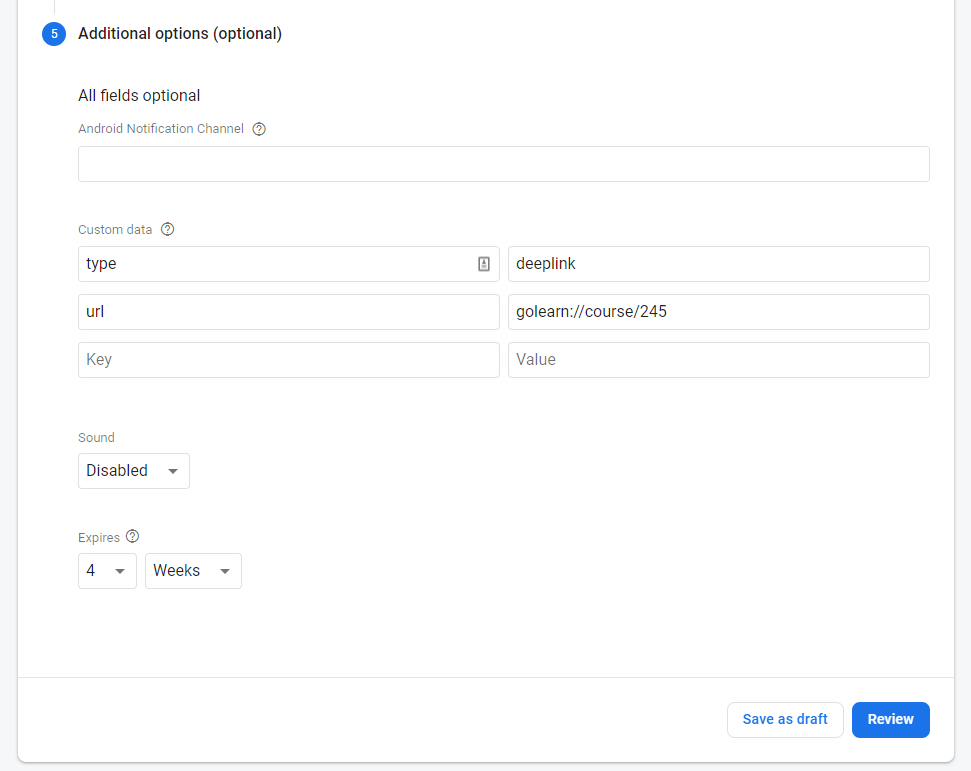Viewport: 971px width, 771px height.
Task: Place cursor in the url key field
Action: tap(288, 311)
